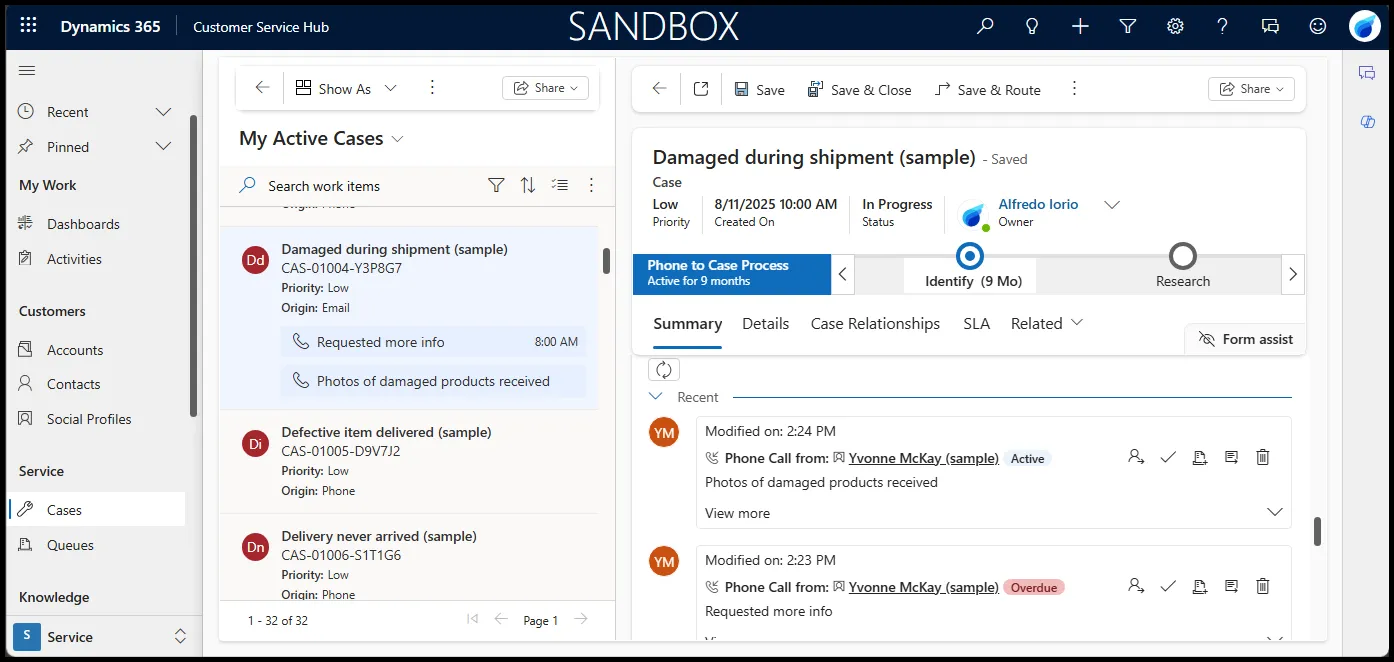1394x662 pixels.
Task: Collapse the site map hamburger menu
Action: pyautogui.click(x=27, y=70)
